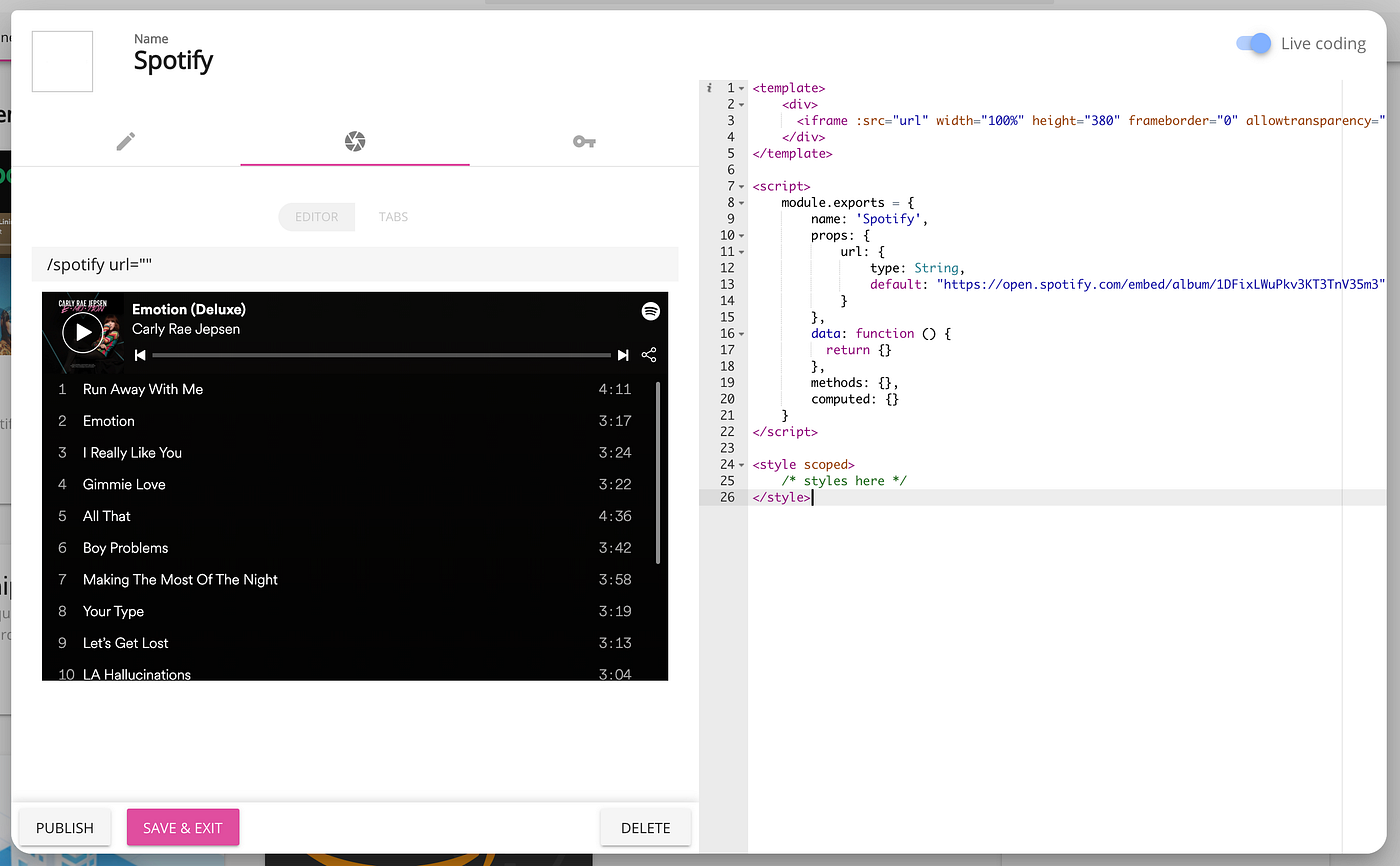This screenshot has height=866, width=1400.
Task: Open the Spotify share icon
Action: click(649, 355)
